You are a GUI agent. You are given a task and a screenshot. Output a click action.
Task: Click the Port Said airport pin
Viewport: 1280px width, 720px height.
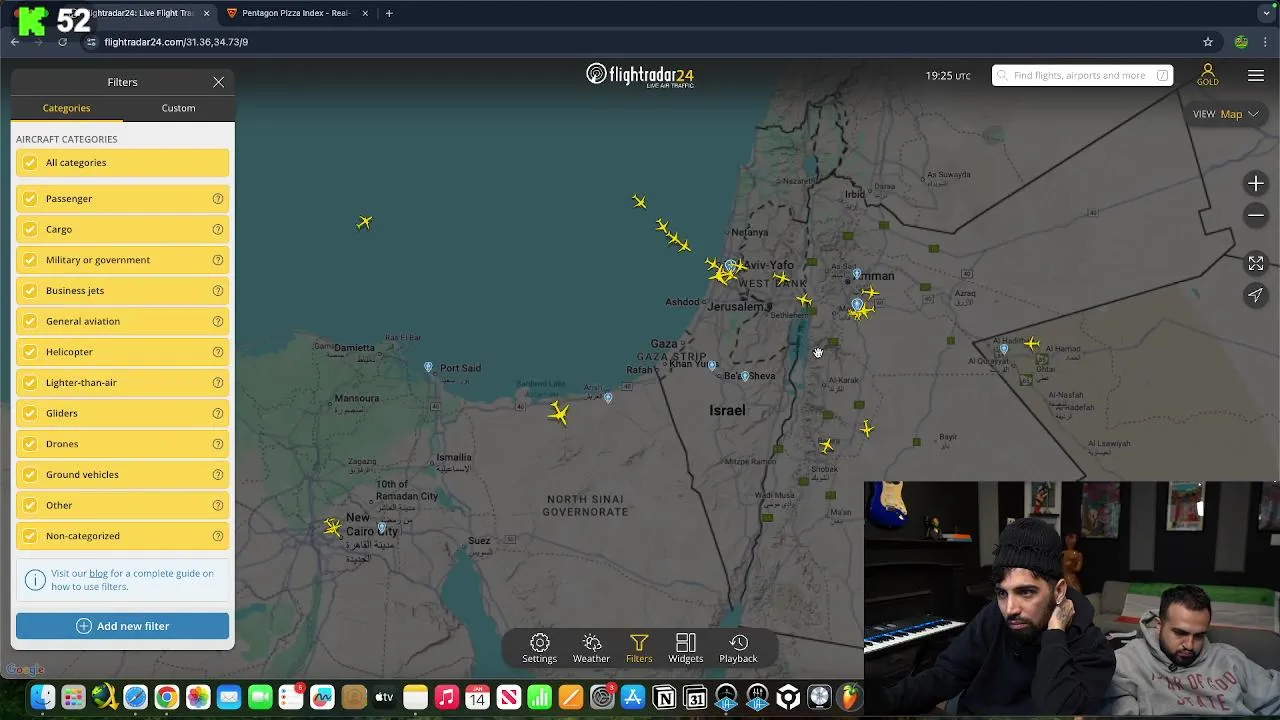(x=428, y=368)
